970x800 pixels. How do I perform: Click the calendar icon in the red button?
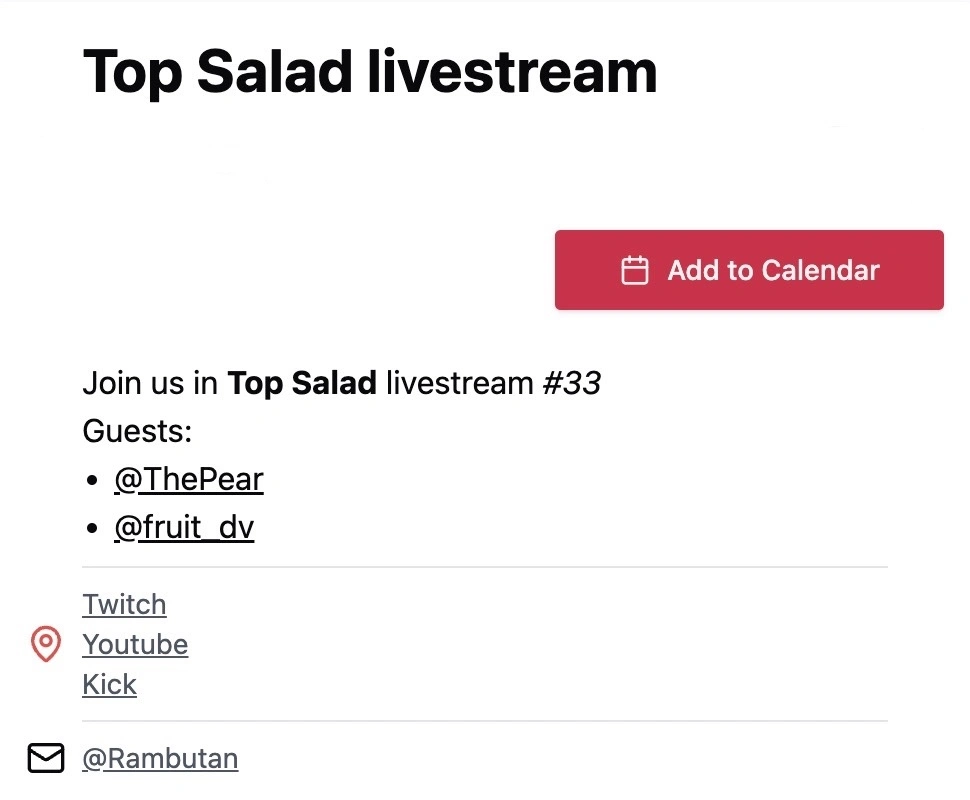tap(635, 270)
